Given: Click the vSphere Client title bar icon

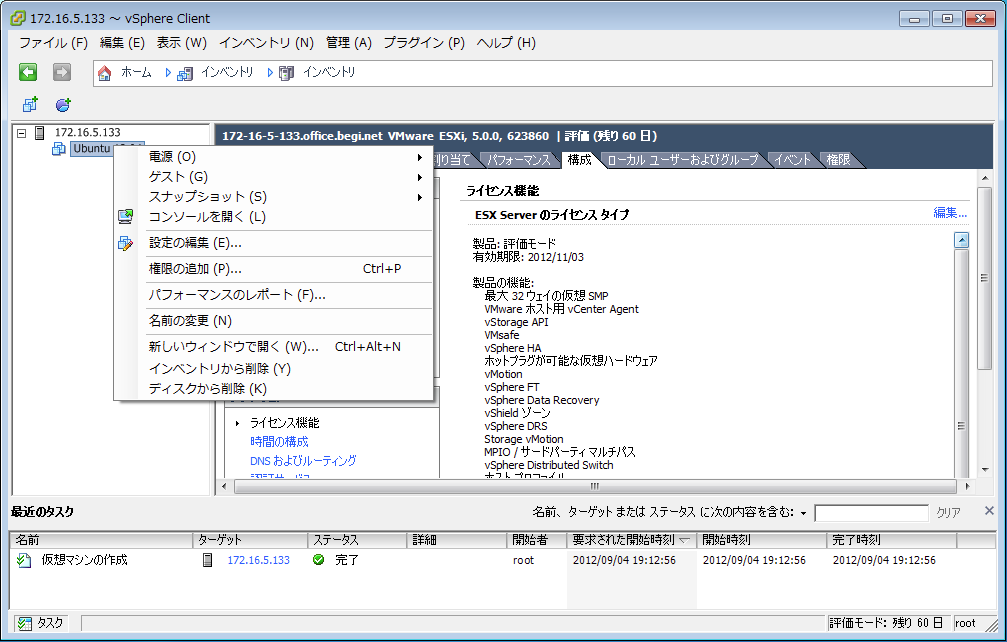Looking at the screenshot, I should pos(18,18).
